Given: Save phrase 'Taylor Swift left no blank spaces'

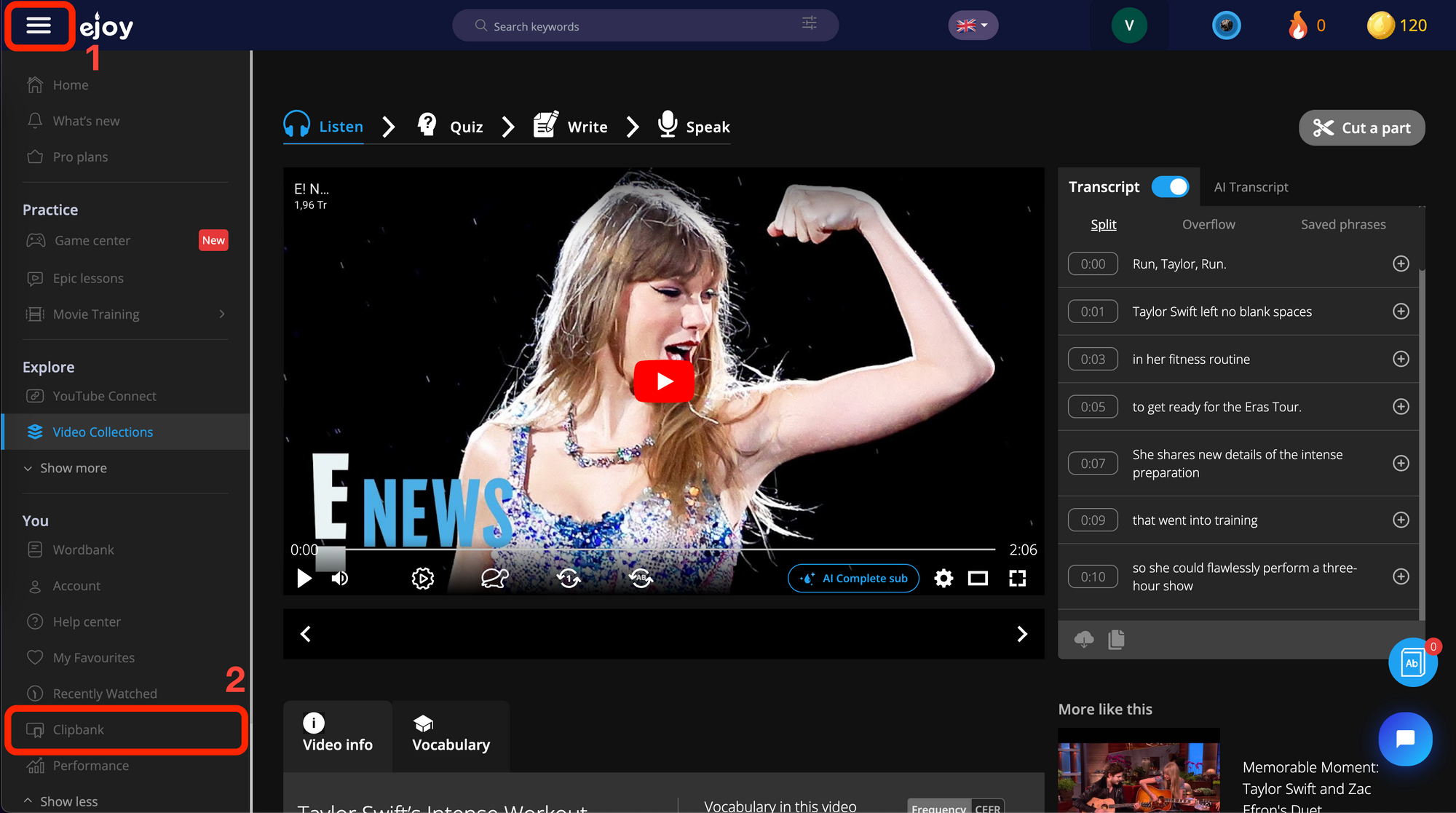Looking at the screenshot, I should pos(1401,312).
